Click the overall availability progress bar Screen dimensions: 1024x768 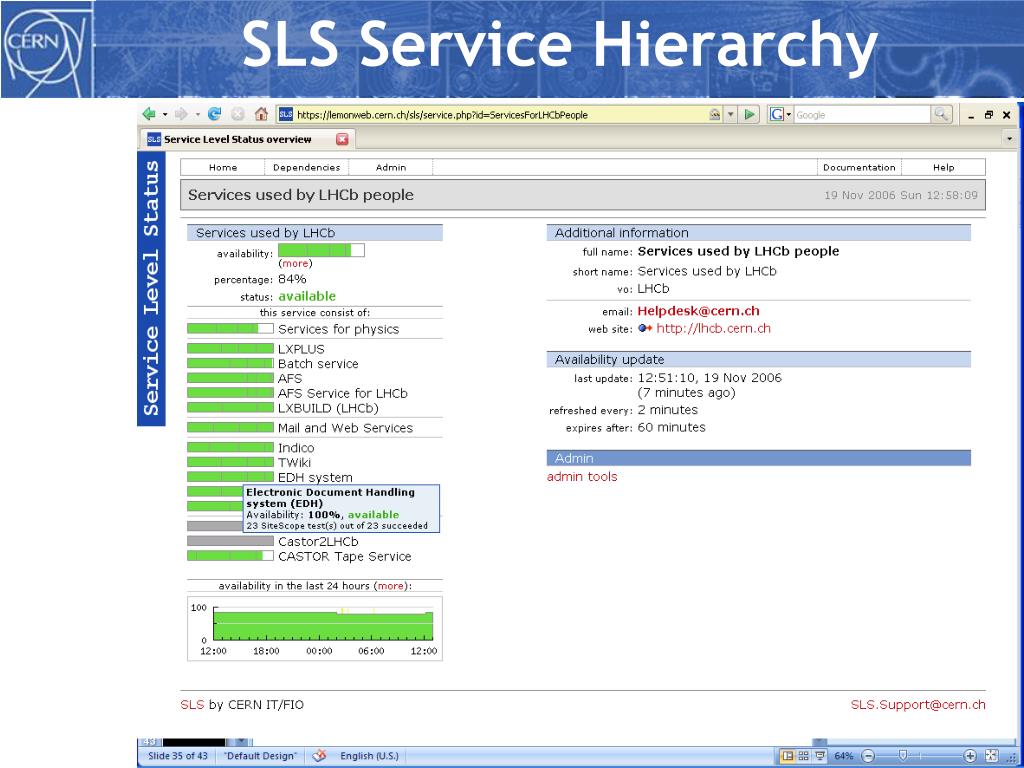[321, 250]
